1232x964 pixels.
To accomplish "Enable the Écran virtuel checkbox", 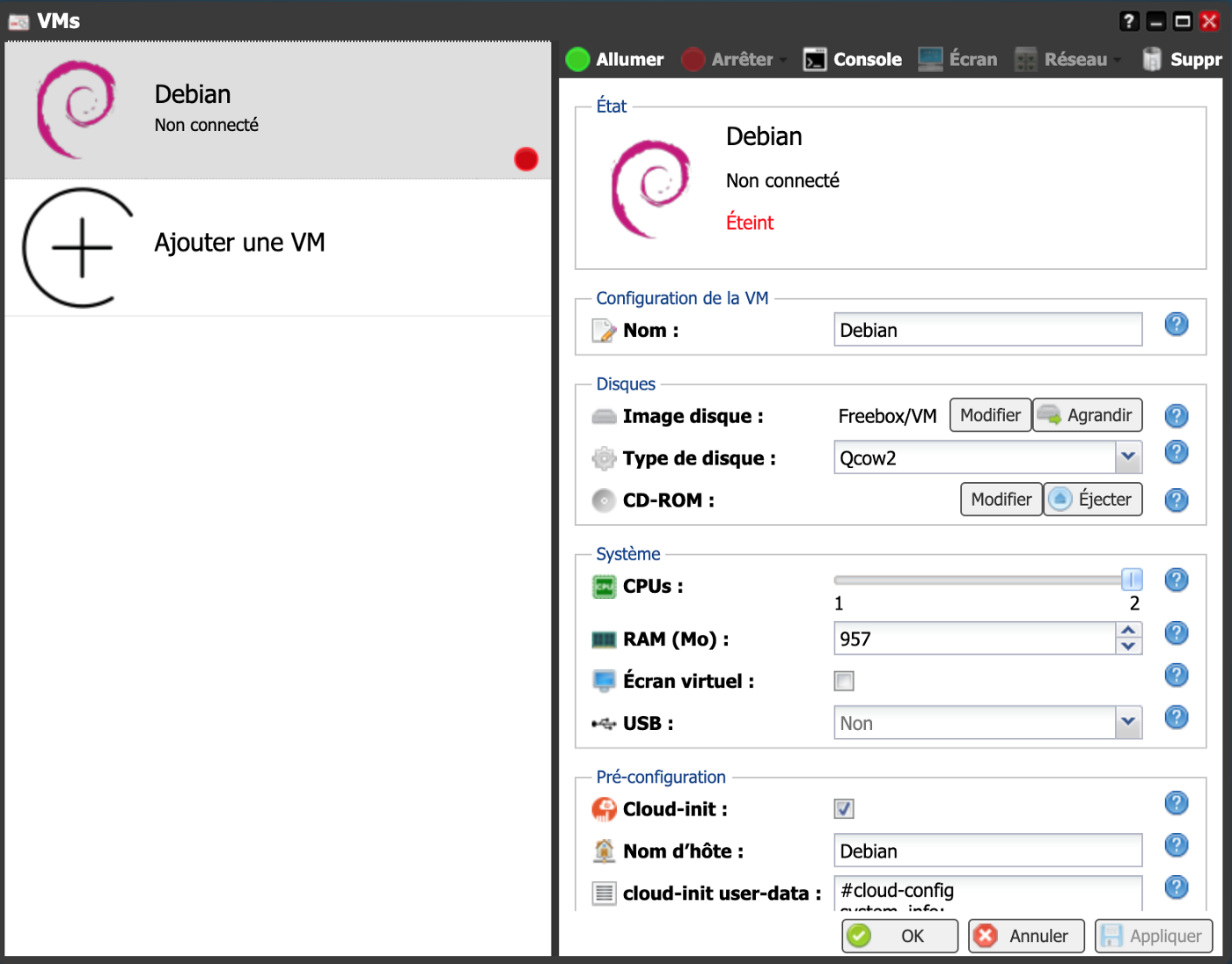I will (x=843, y=681).
